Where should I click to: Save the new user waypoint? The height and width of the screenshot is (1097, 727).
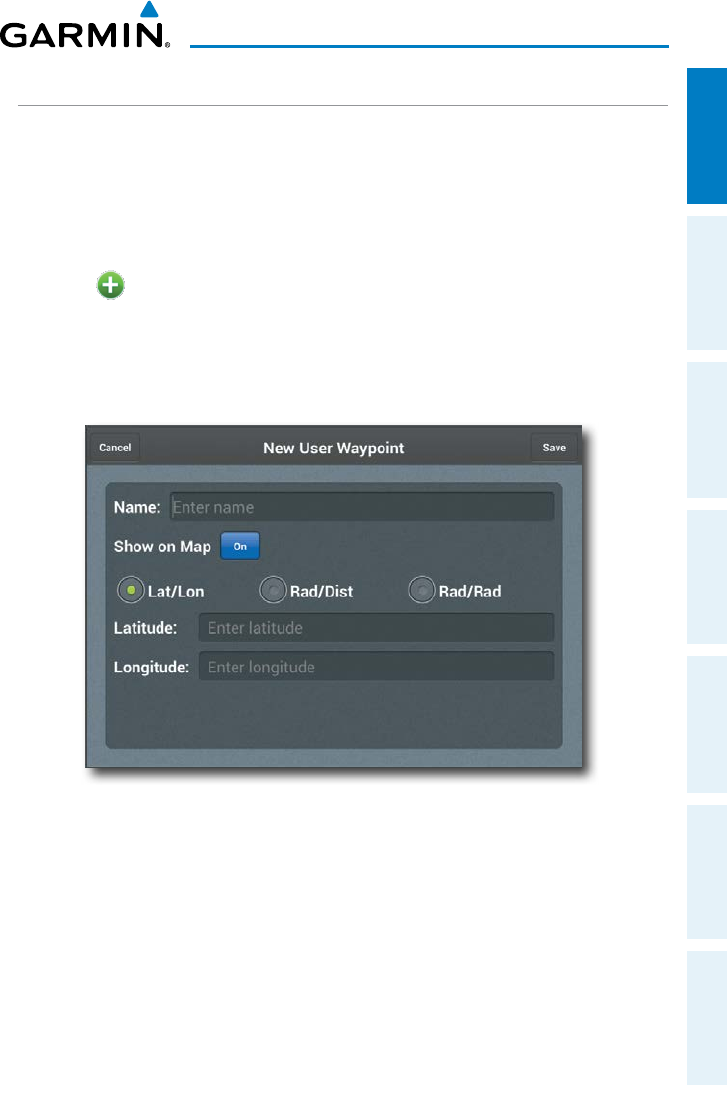click(554, 448)
